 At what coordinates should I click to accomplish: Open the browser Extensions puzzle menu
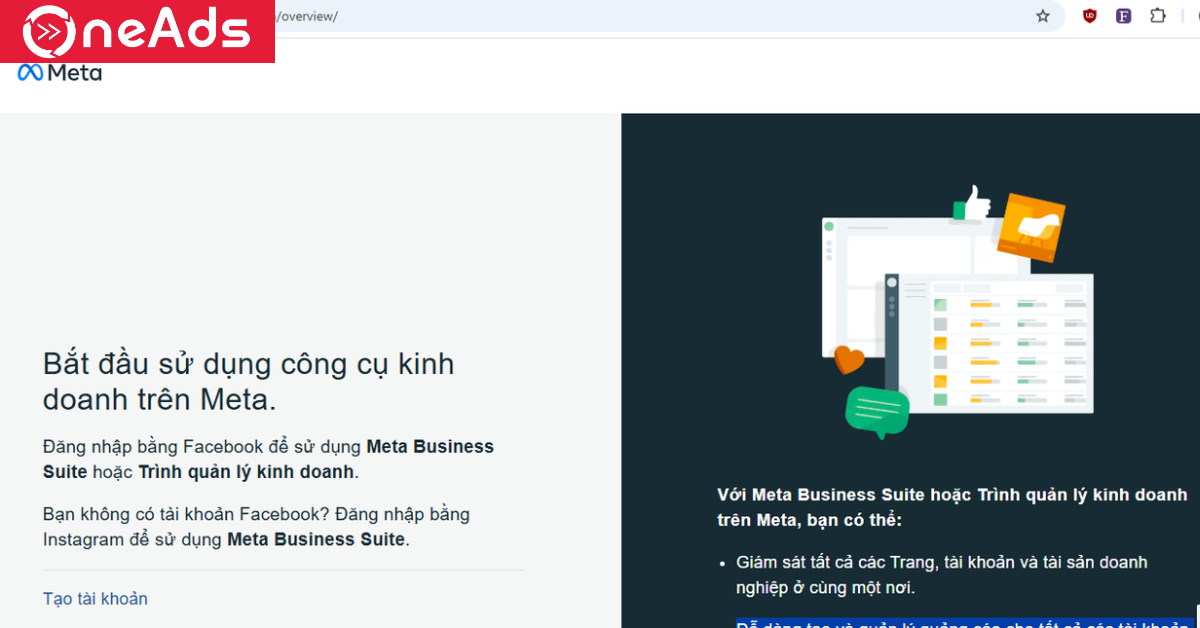pyautogui.click(x=1158, y=16)
